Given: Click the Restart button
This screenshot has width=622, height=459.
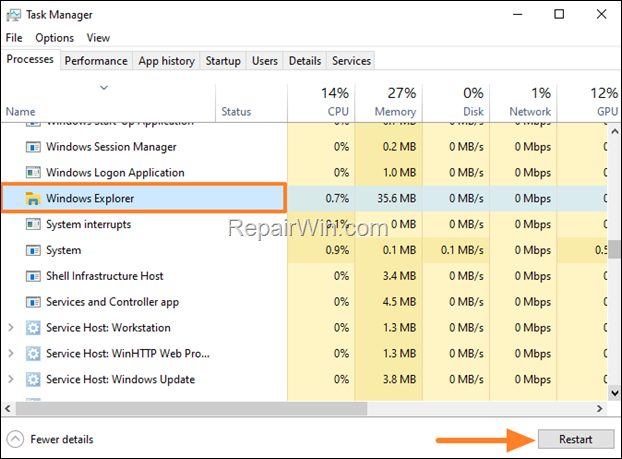Looking at the screenshot, I should (576, 439).
